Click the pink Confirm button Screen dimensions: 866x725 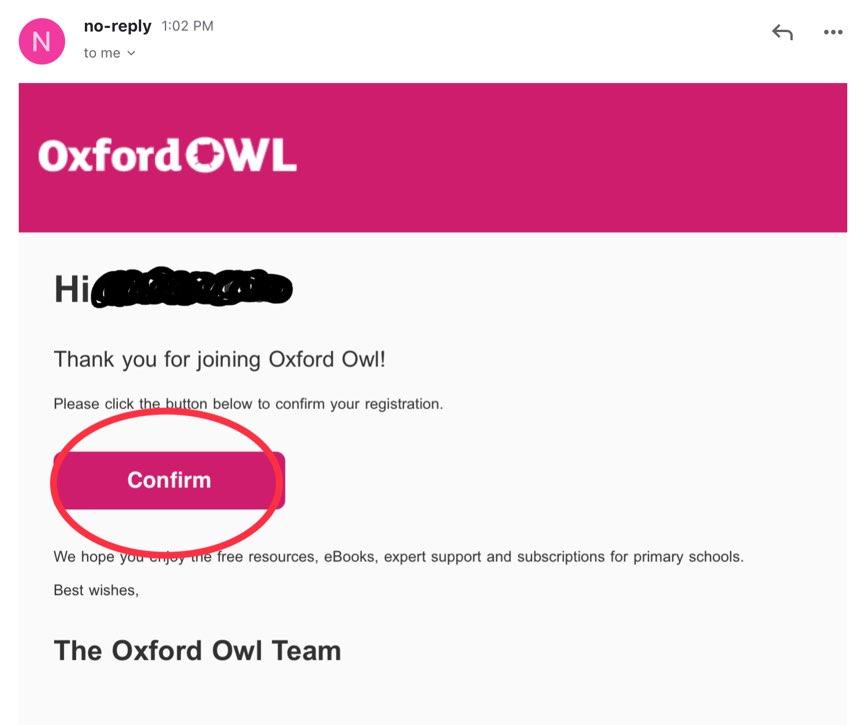169,480
